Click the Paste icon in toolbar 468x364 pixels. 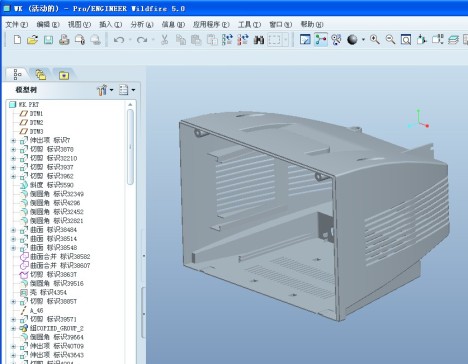(196, 40)
